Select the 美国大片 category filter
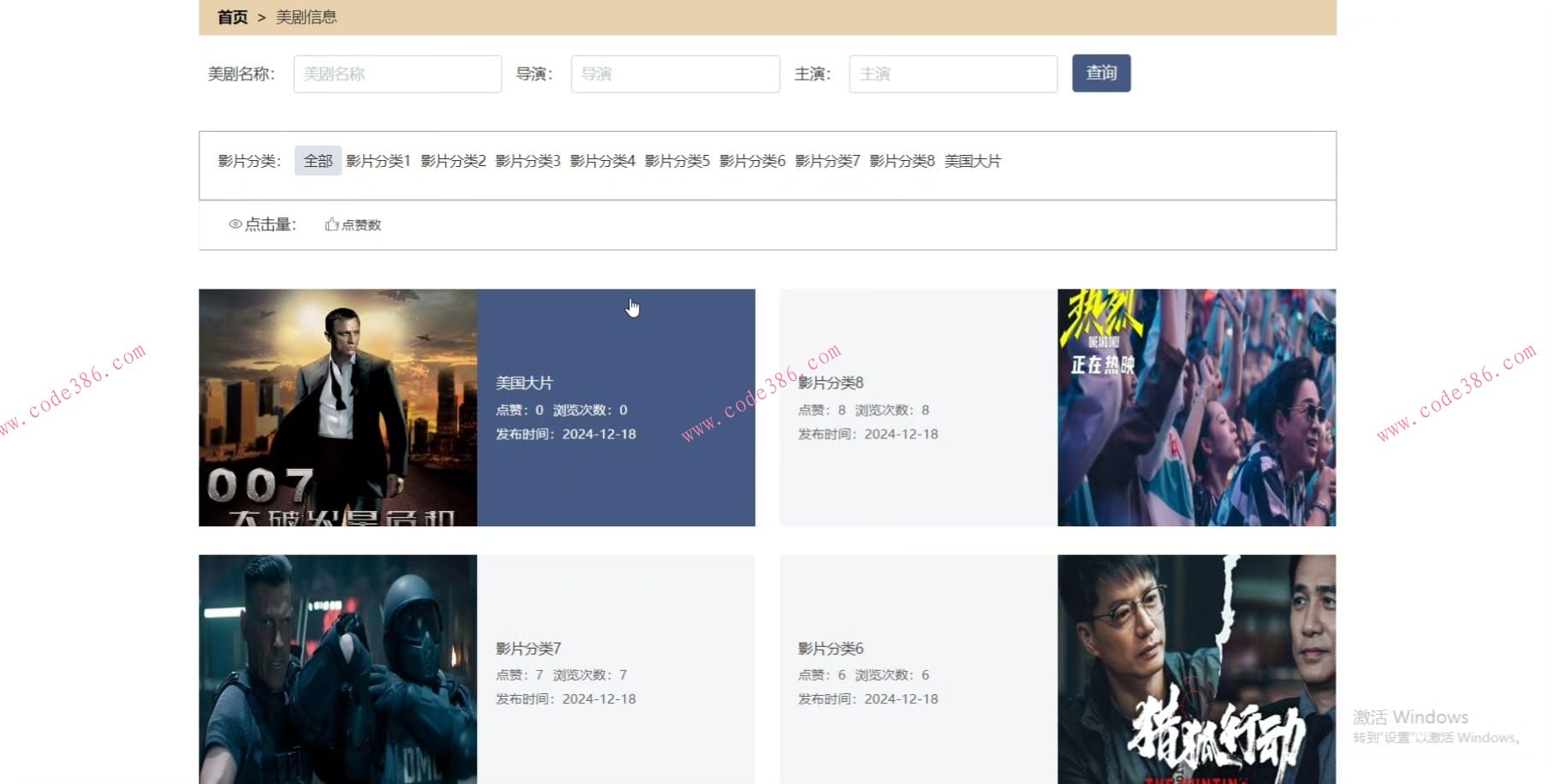The image size is (1555, 784). (974, 160)
